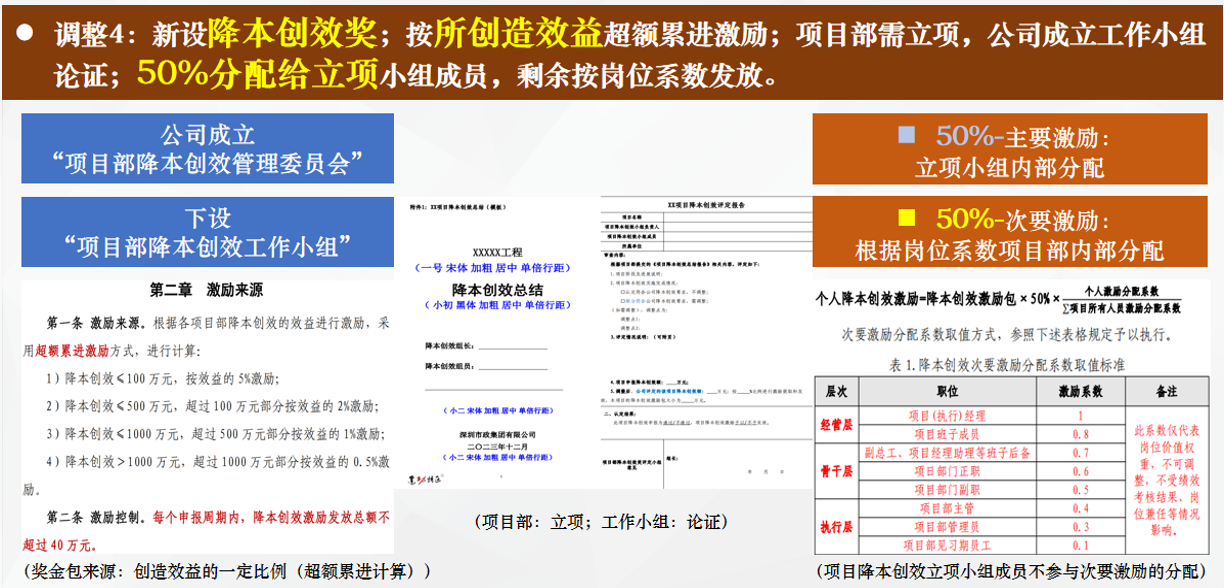Select coefficient 1 in the 项目(执行)经理 row
This screenshot has width=1224, height=588.
(x=1080, y=415)
